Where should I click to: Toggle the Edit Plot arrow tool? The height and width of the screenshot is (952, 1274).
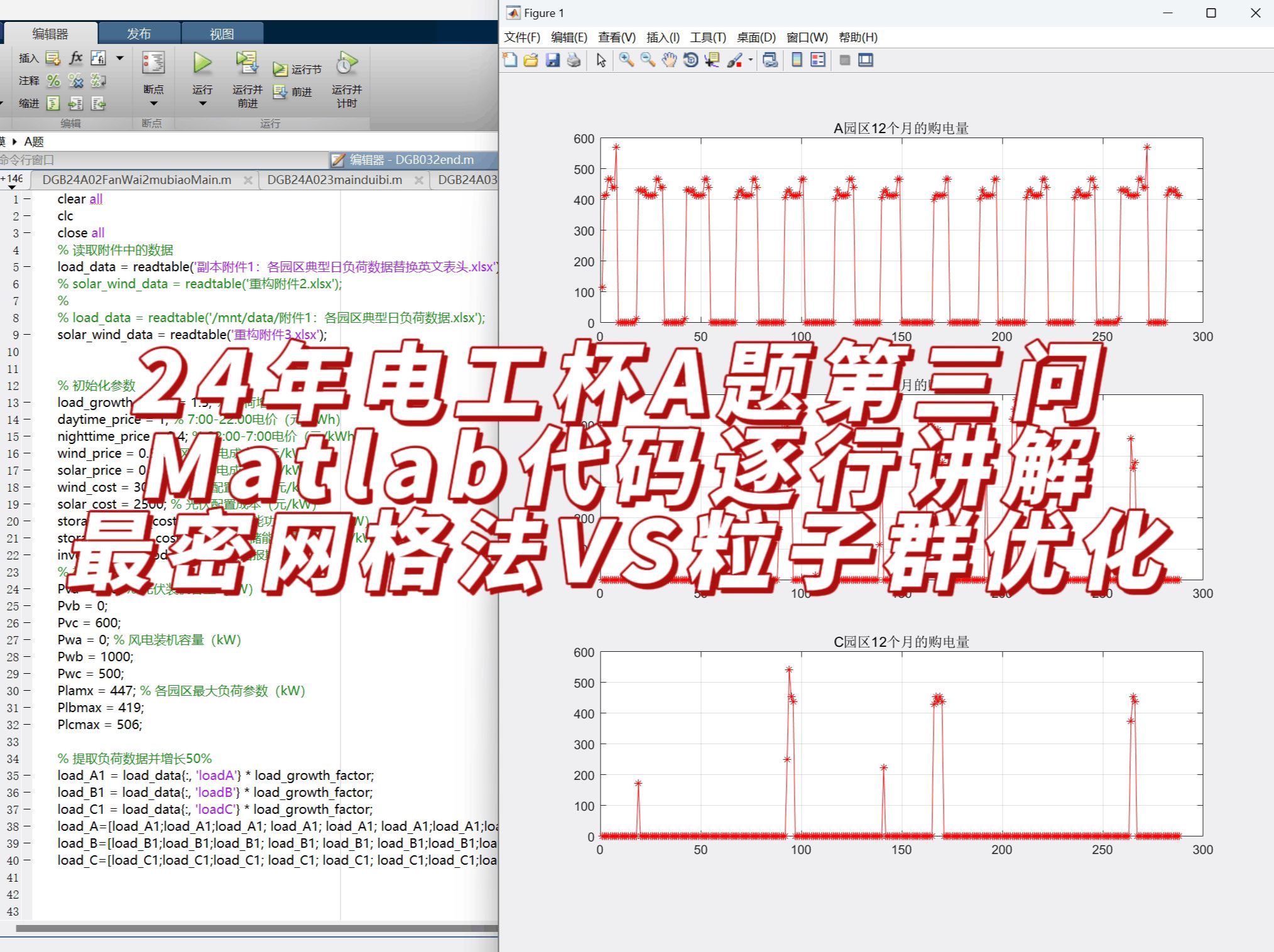[x=601, y=60]
